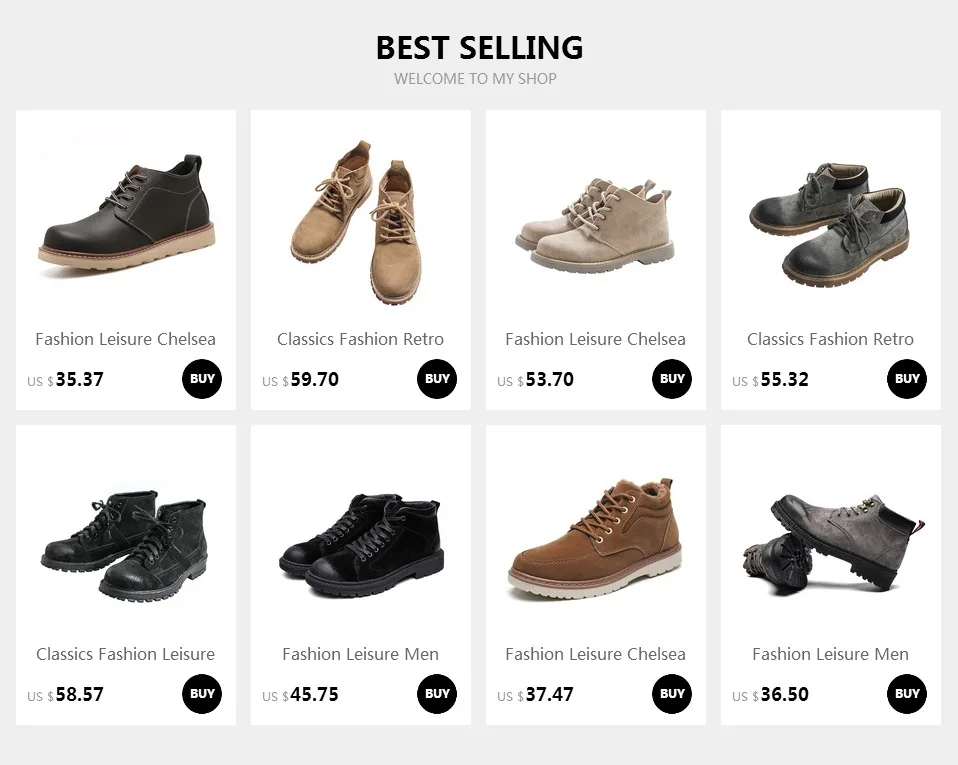
Task: Select the Fashion Leisure Chelsea title priced $37.47
Action: [x=595, y=654]
